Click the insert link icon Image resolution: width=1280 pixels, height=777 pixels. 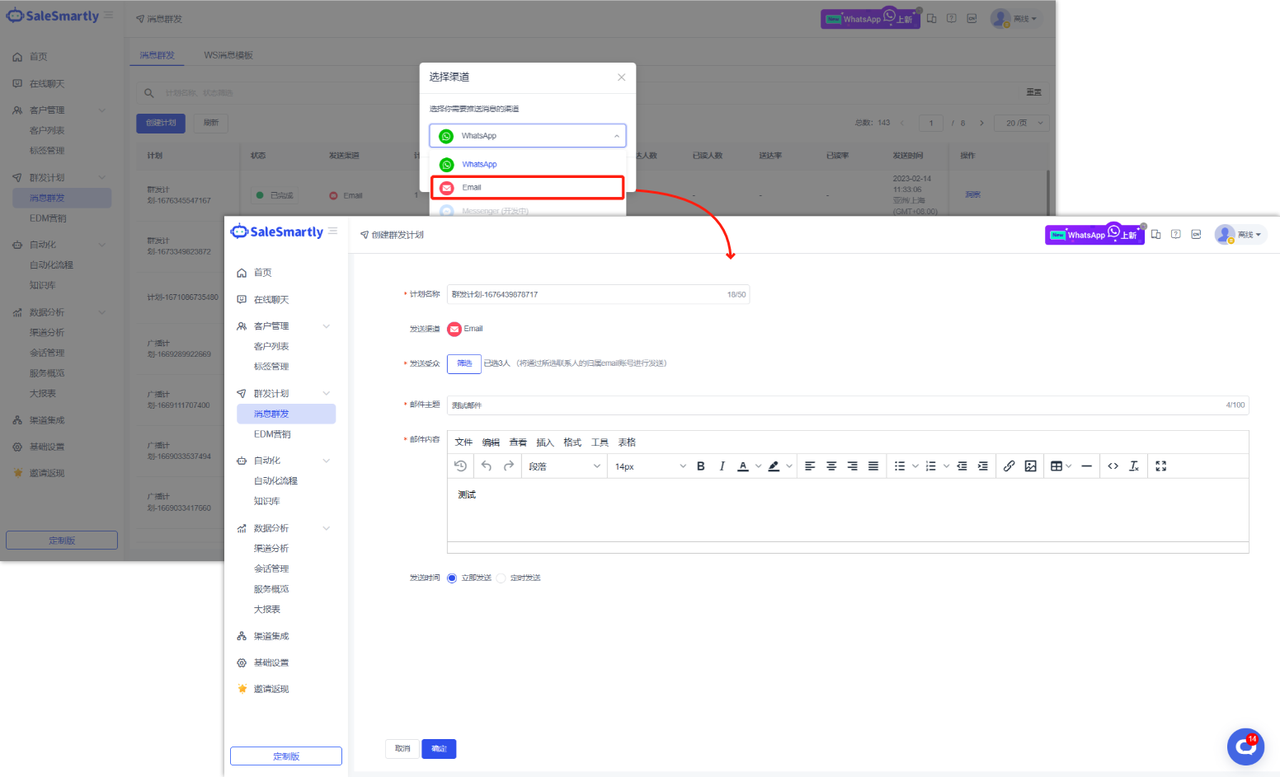click(1008, 466)
